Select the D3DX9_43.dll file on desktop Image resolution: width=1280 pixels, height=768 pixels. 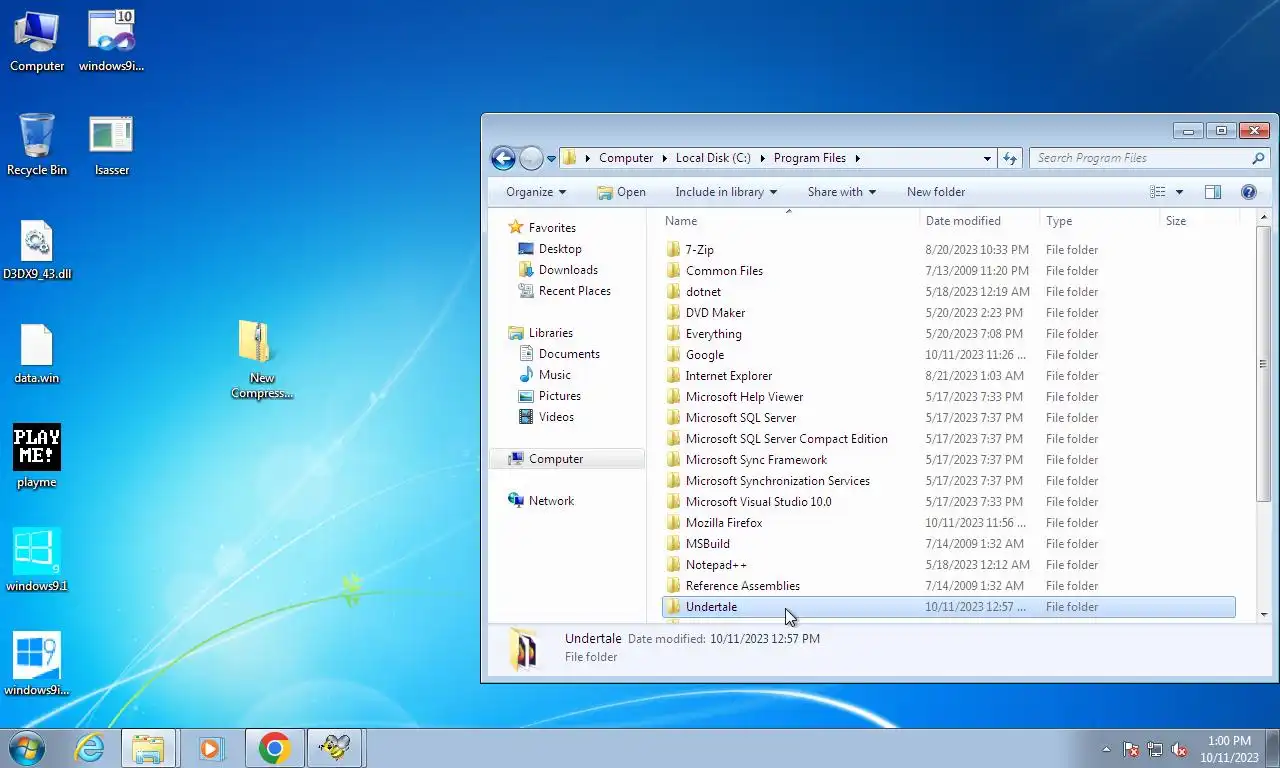click(37, 250)
